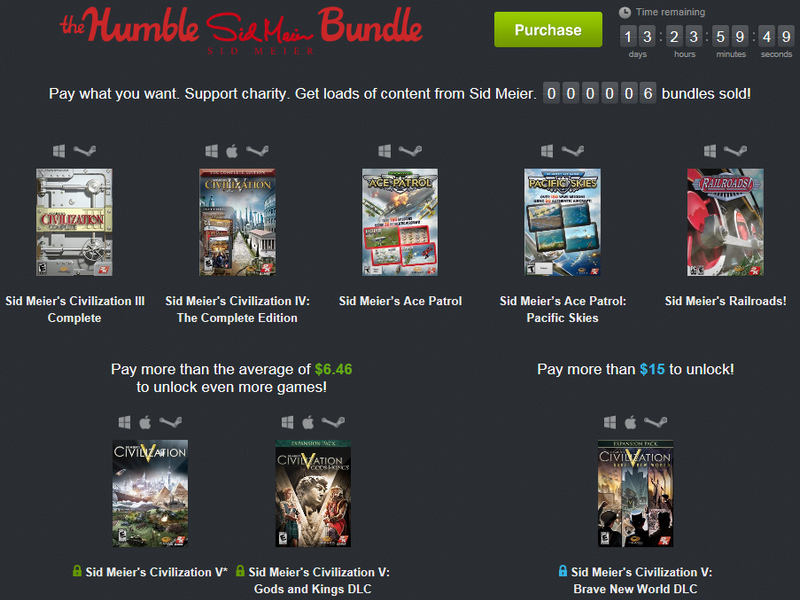Click the Steam icon above Civilization III Complete

coord(85,151)
